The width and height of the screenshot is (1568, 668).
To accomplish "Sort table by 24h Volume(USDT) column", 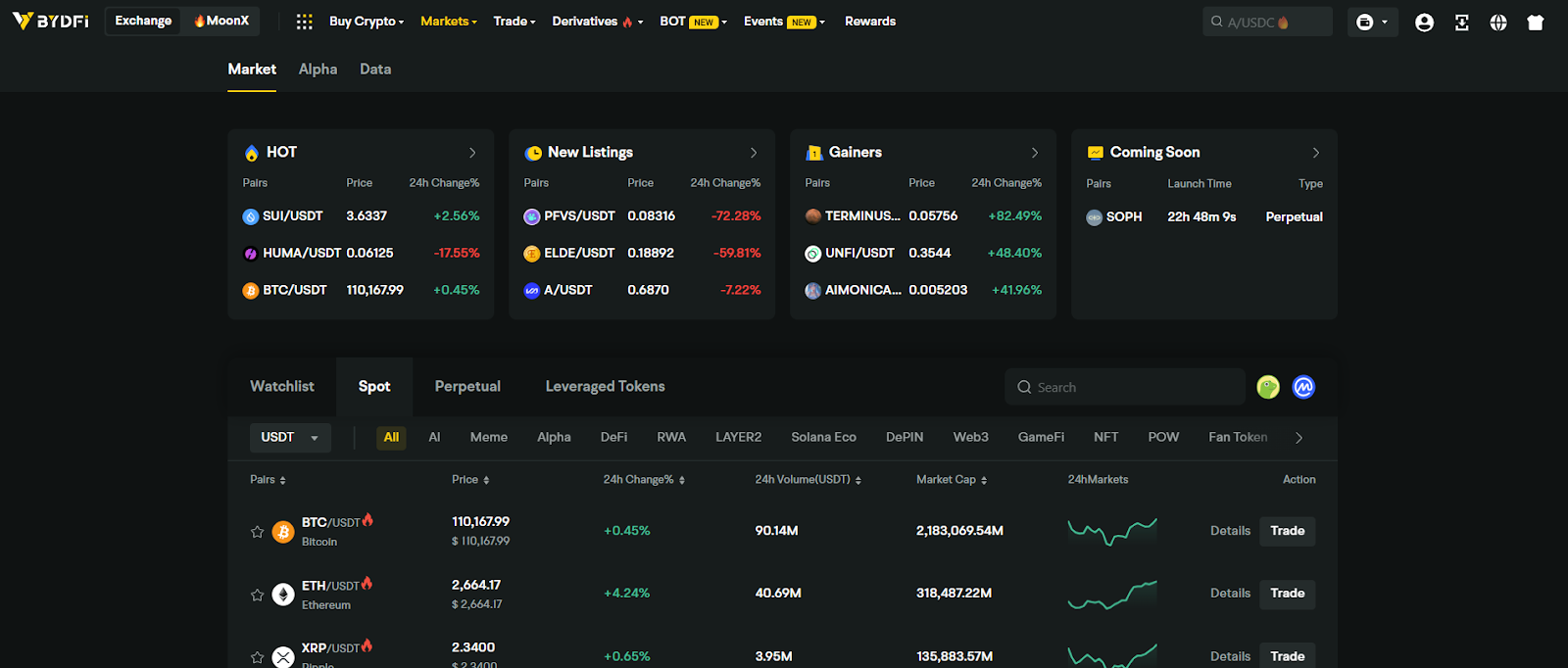I will [808, 480].
